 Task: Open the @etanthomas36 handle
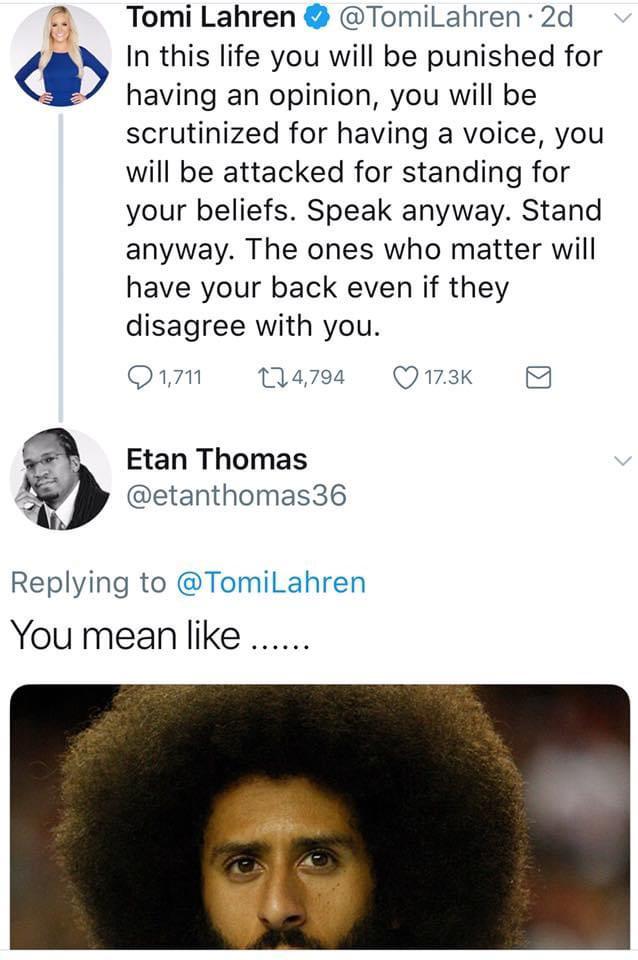[x=236, y=495]
